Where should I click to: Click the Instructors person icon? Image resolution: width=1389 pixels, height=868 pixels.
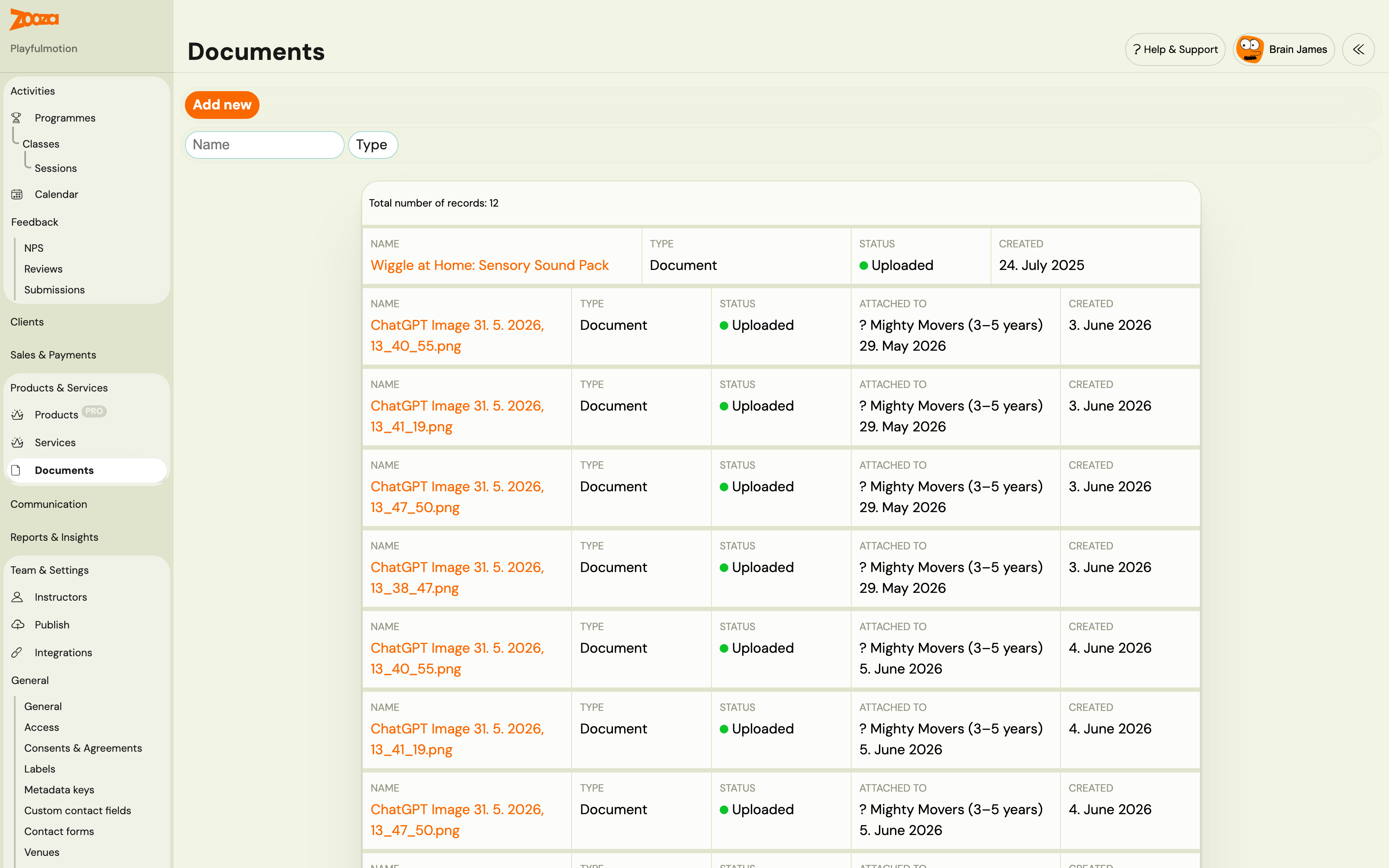pos(17,596)
